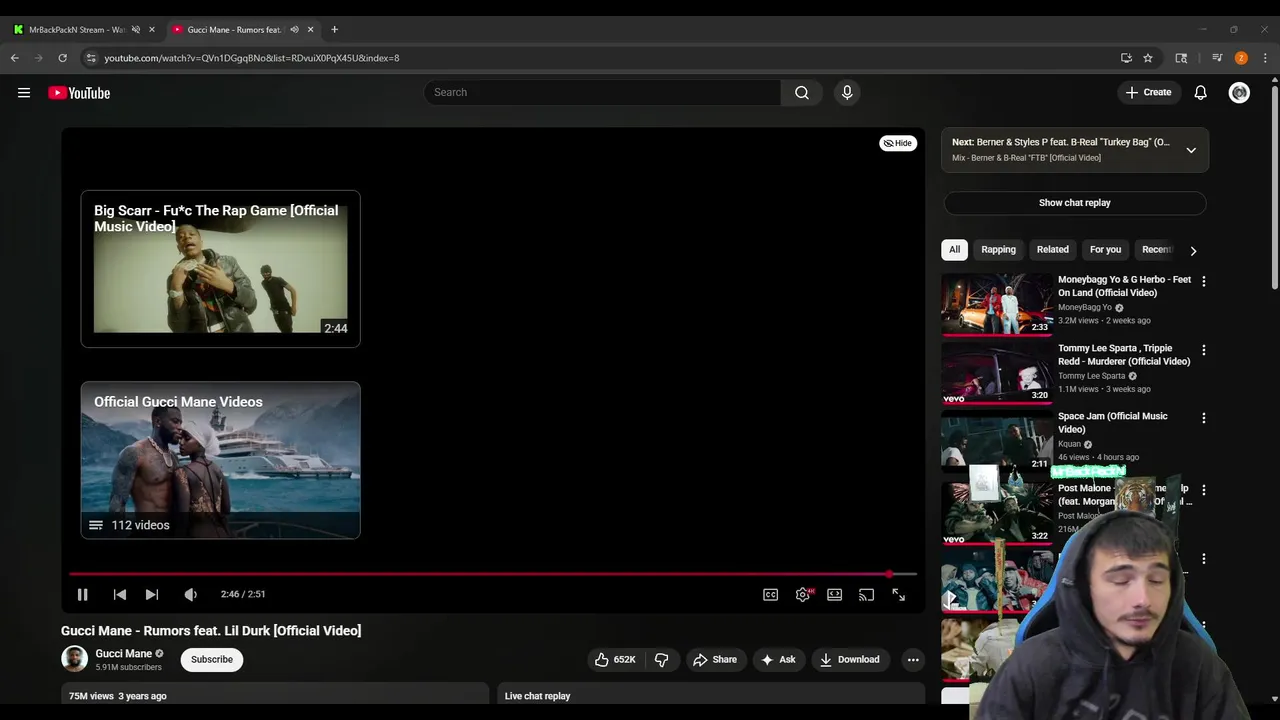
Task: Open options for Feet On Land video
Action: click(1203, 282)
